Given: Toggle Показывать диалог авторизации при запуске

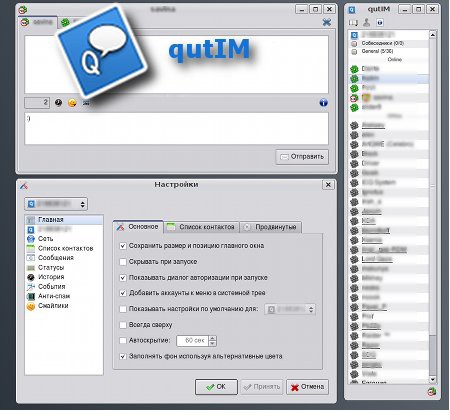Looking at the screenshot, I should point(123,278).
